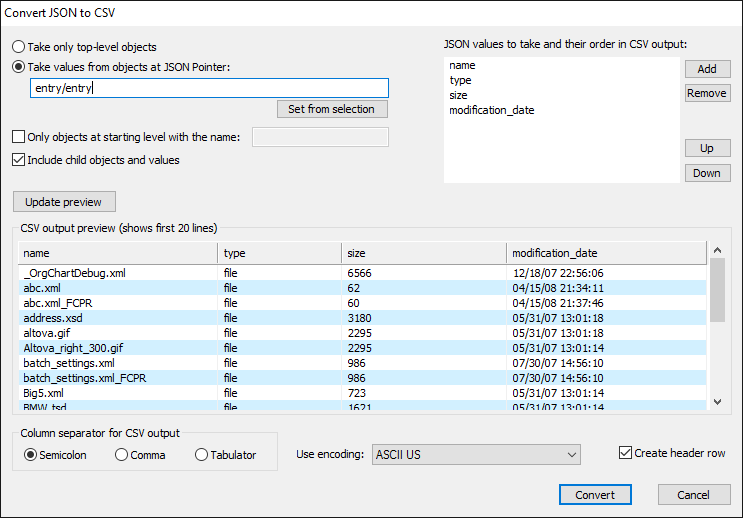743x518 pixels.
Task: Click size value 723
Action: (356, 393)
